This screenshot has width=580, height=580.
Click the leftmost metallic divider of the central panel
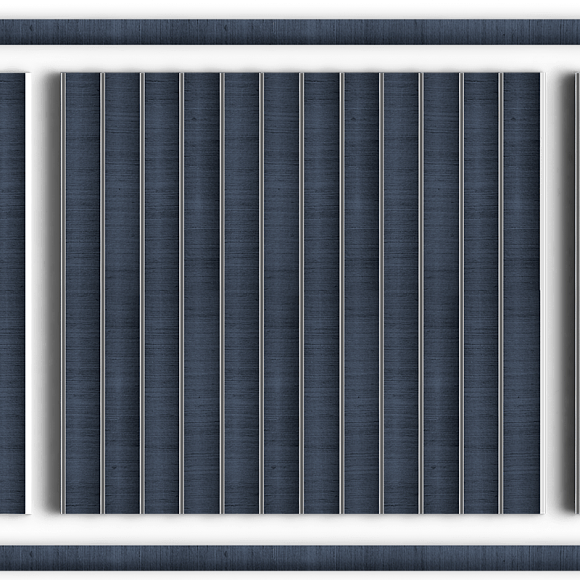pyautogui.click(x=63, y=293)
